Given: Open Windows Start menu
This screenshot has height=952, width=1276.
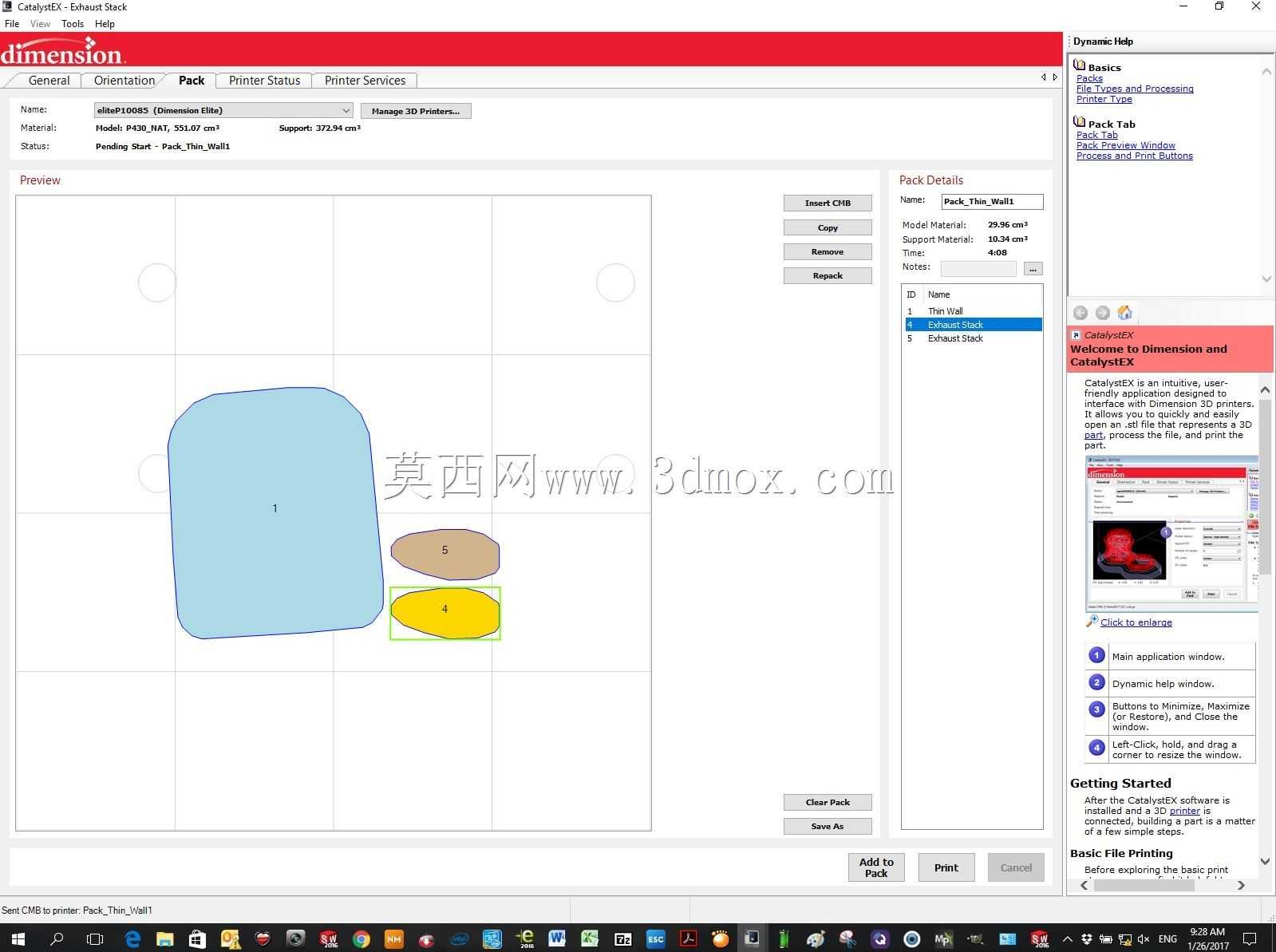Looking at the screenshot, I should [18, 938].
